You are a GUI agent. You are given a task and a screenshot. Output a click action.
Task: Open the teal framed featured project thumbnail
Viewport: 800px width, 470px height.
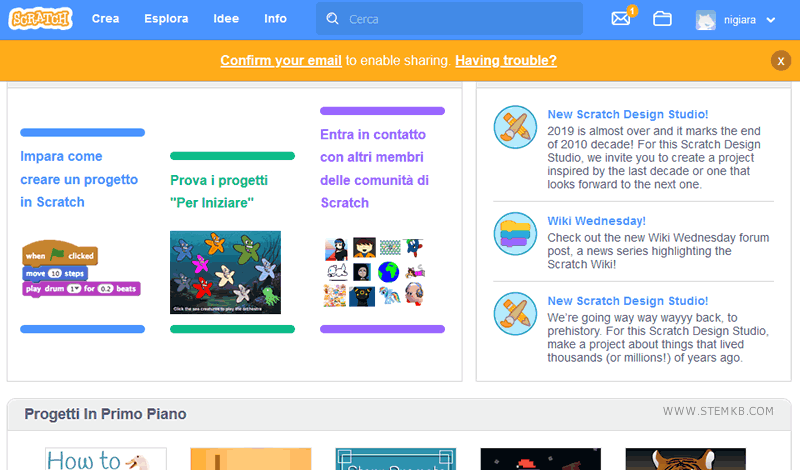click(395, 459)
